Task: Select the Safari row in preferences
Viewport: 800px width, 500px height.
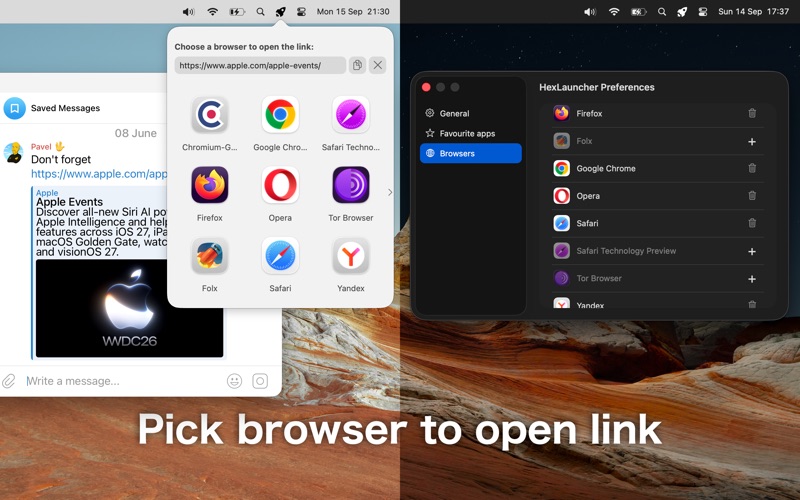Action: [658, 223]
